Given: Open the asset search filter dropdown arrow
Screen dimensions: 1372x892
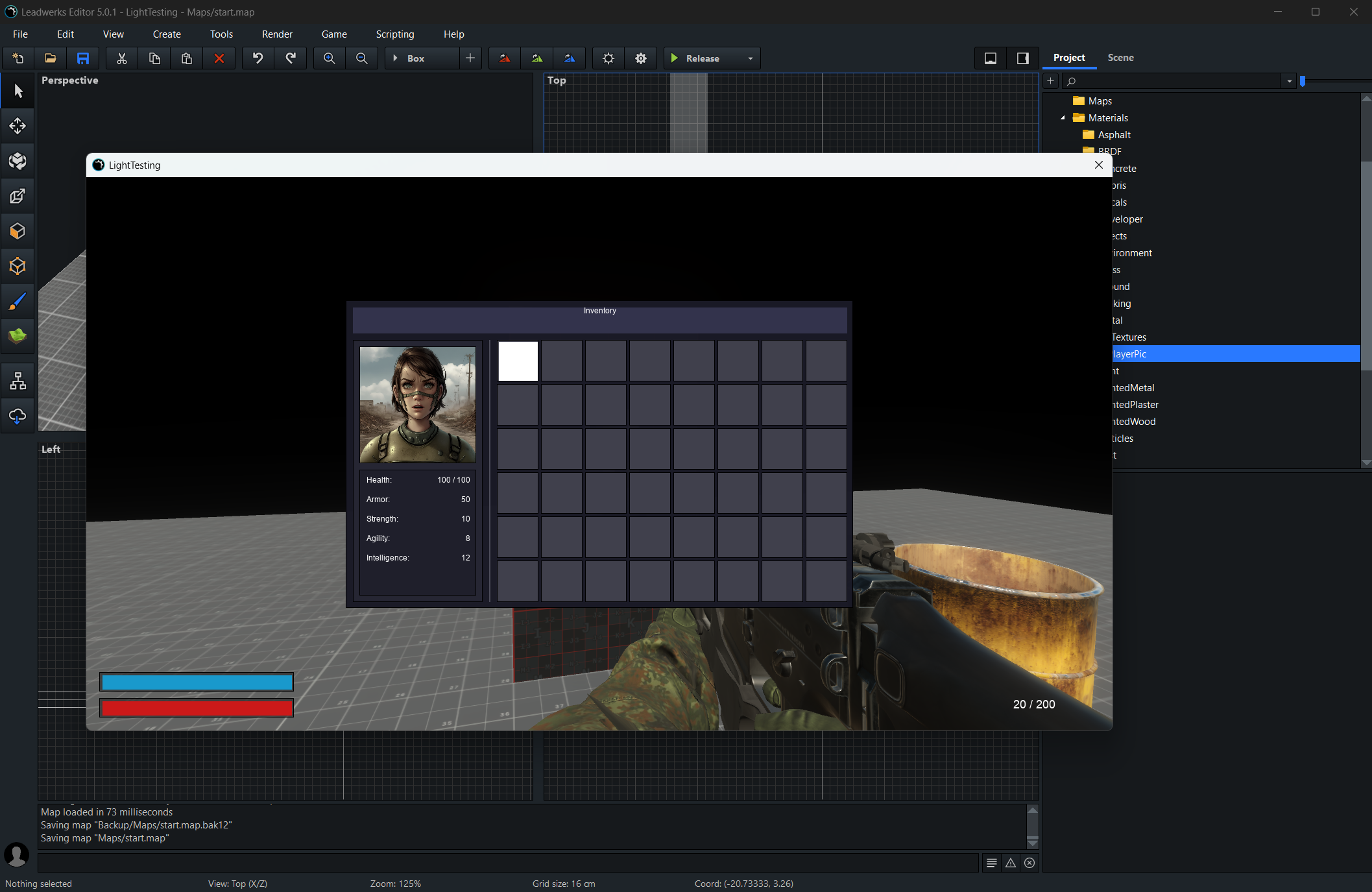Looking at the screenshot, I should pyautogui.click(x=1289, y=81).
